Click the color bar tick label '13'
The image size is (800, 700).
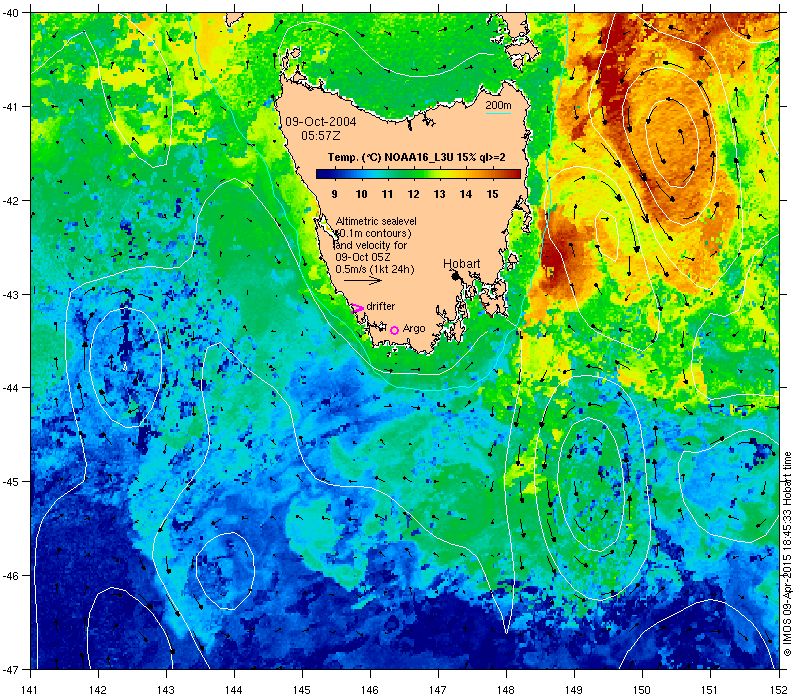[x=439, y=194]
